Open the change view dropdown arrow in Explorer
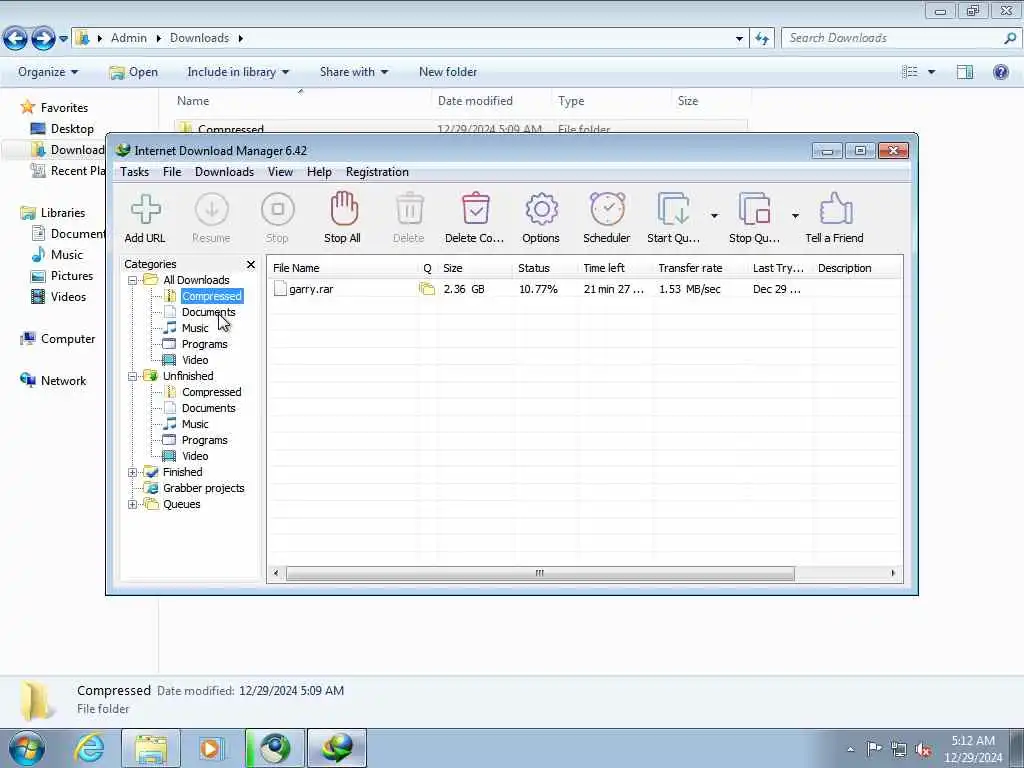The image size is (1024, 768). 931,72
